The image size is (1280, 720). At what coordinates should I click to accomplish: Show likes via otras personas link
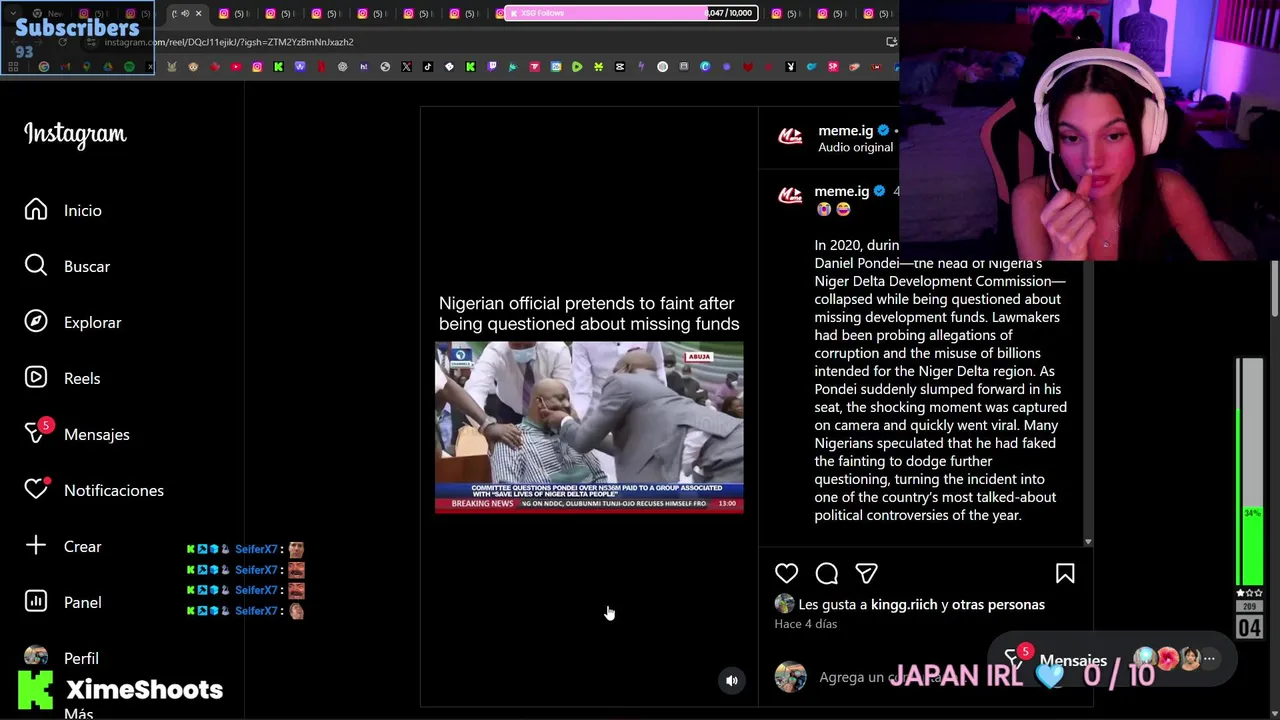(x=998, y=604)
